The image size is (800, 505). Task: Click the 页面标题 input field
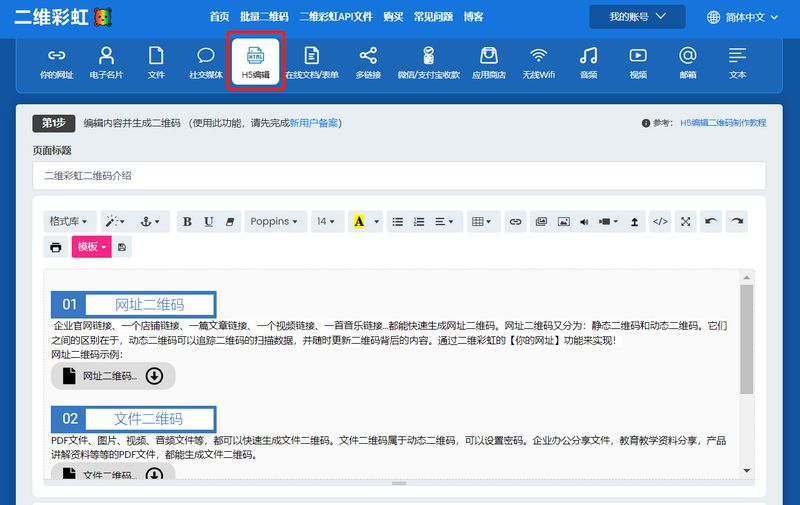[399, 175]
